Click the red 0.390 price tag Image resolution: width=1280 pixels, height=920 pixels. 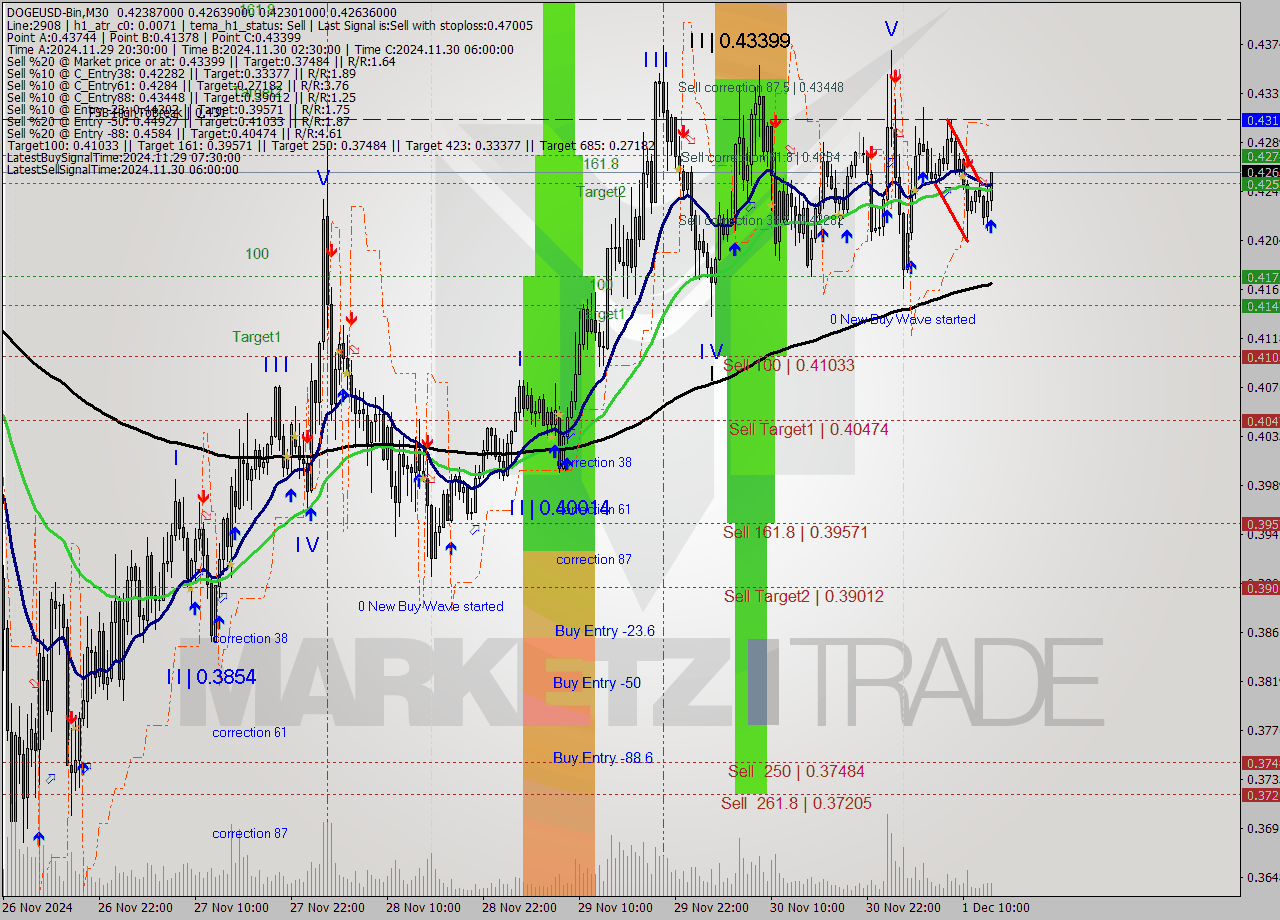click(1260, 587)
